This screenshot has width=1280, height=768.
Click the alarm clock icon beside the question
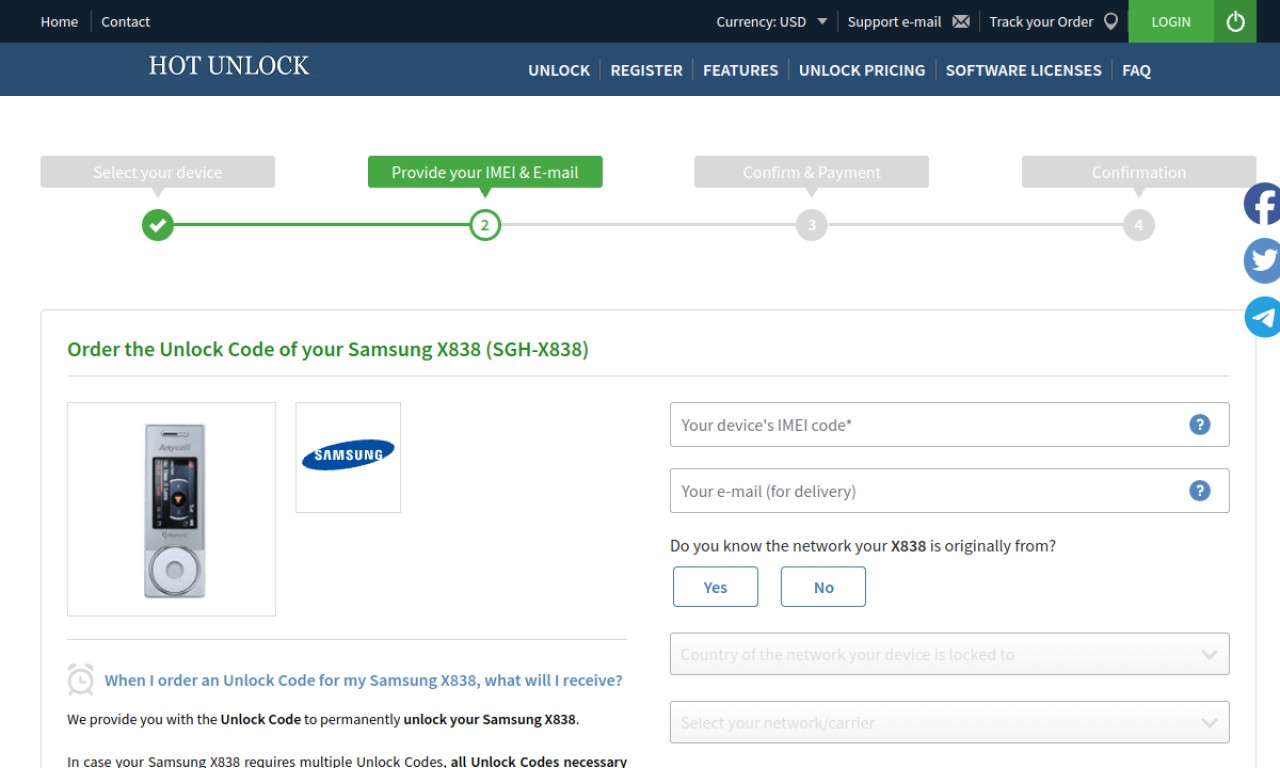click(x=81, y=679)
